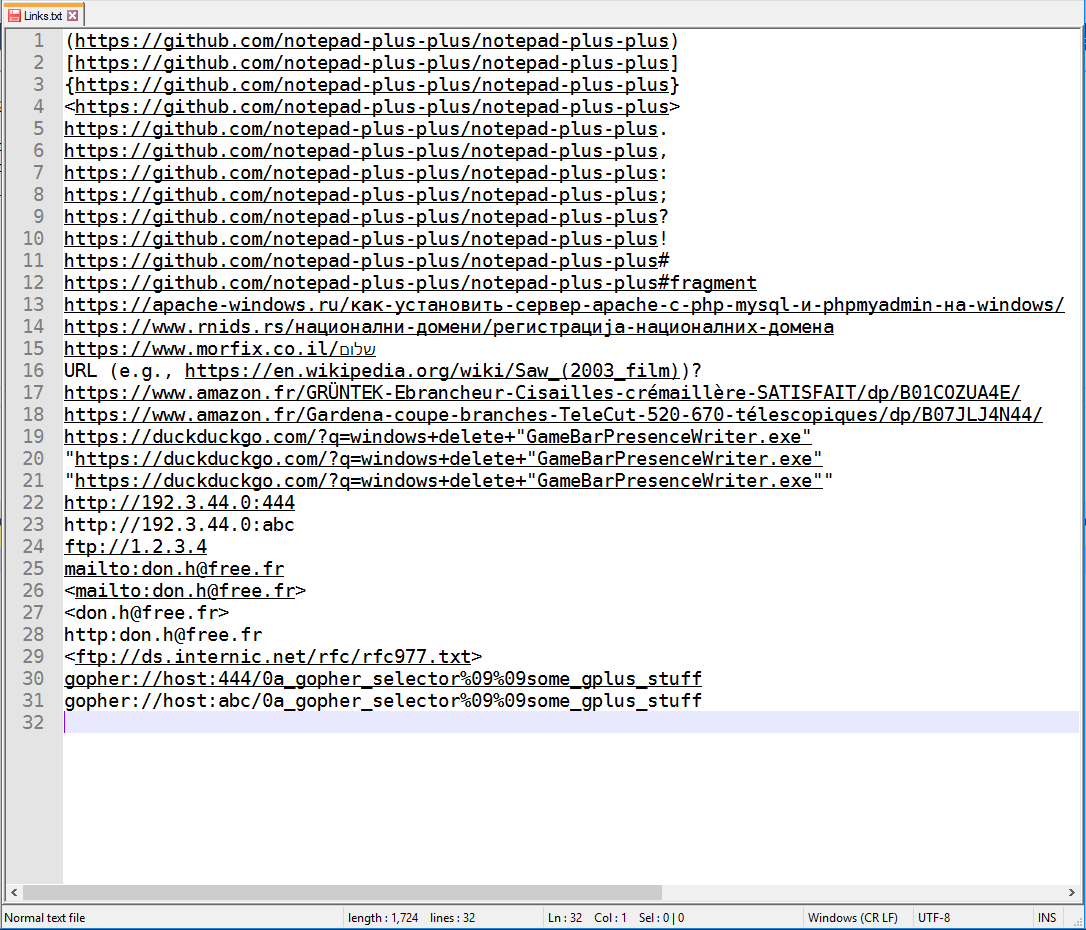Open the www.morfix.co.il link
The width and height of the screenshot is (1086, 930).
(x=220, y=349)
